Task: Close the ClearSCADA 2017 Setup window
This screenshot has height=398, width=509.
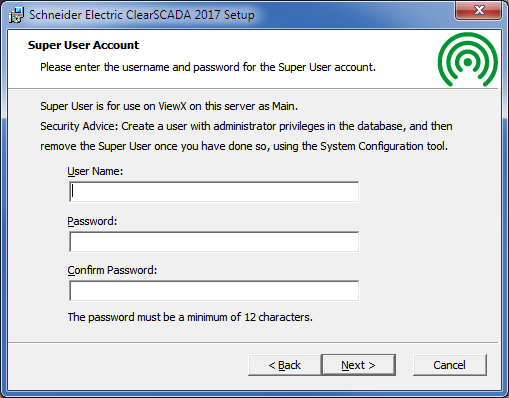Action: (479, 10)
